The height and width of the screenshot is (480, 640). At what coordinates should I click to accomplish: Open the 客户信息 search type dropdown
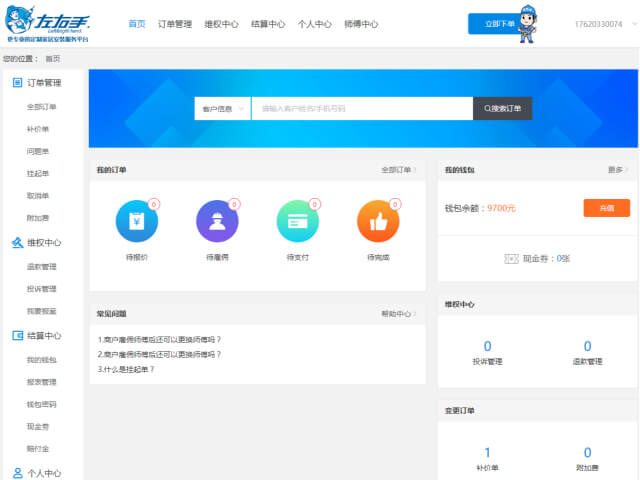tap(222, 108)
